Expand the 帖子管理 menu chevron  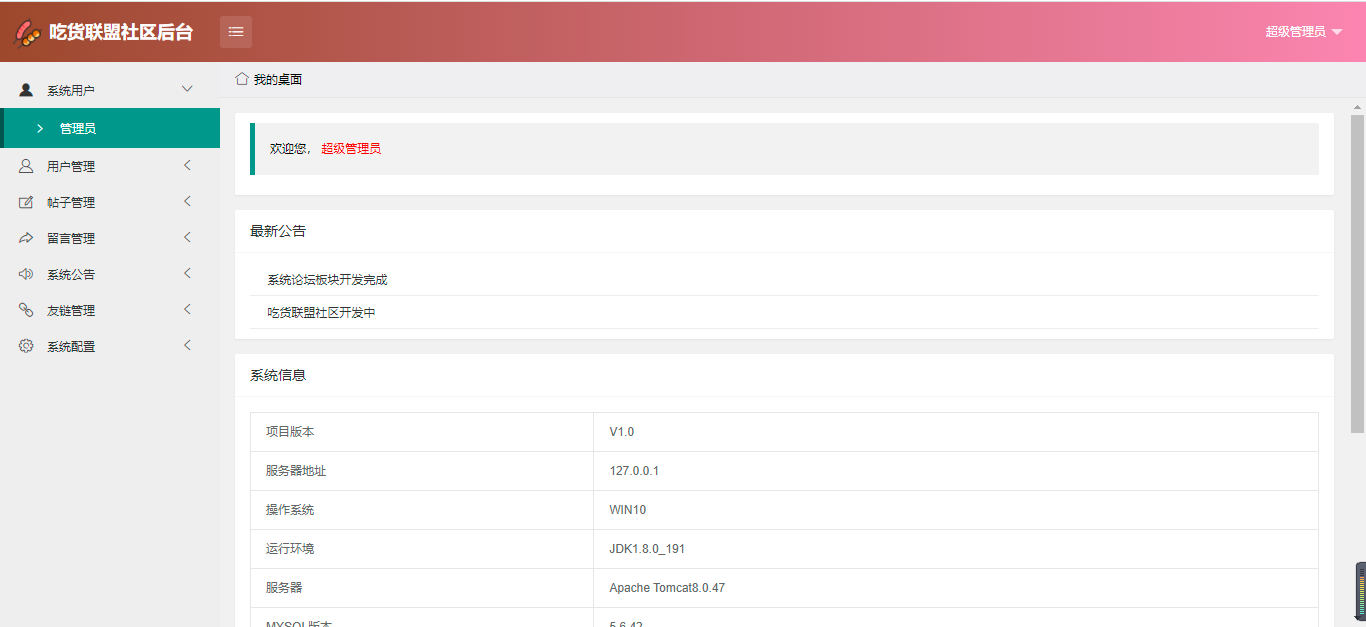pyautogui.click(x=187, y=201)
